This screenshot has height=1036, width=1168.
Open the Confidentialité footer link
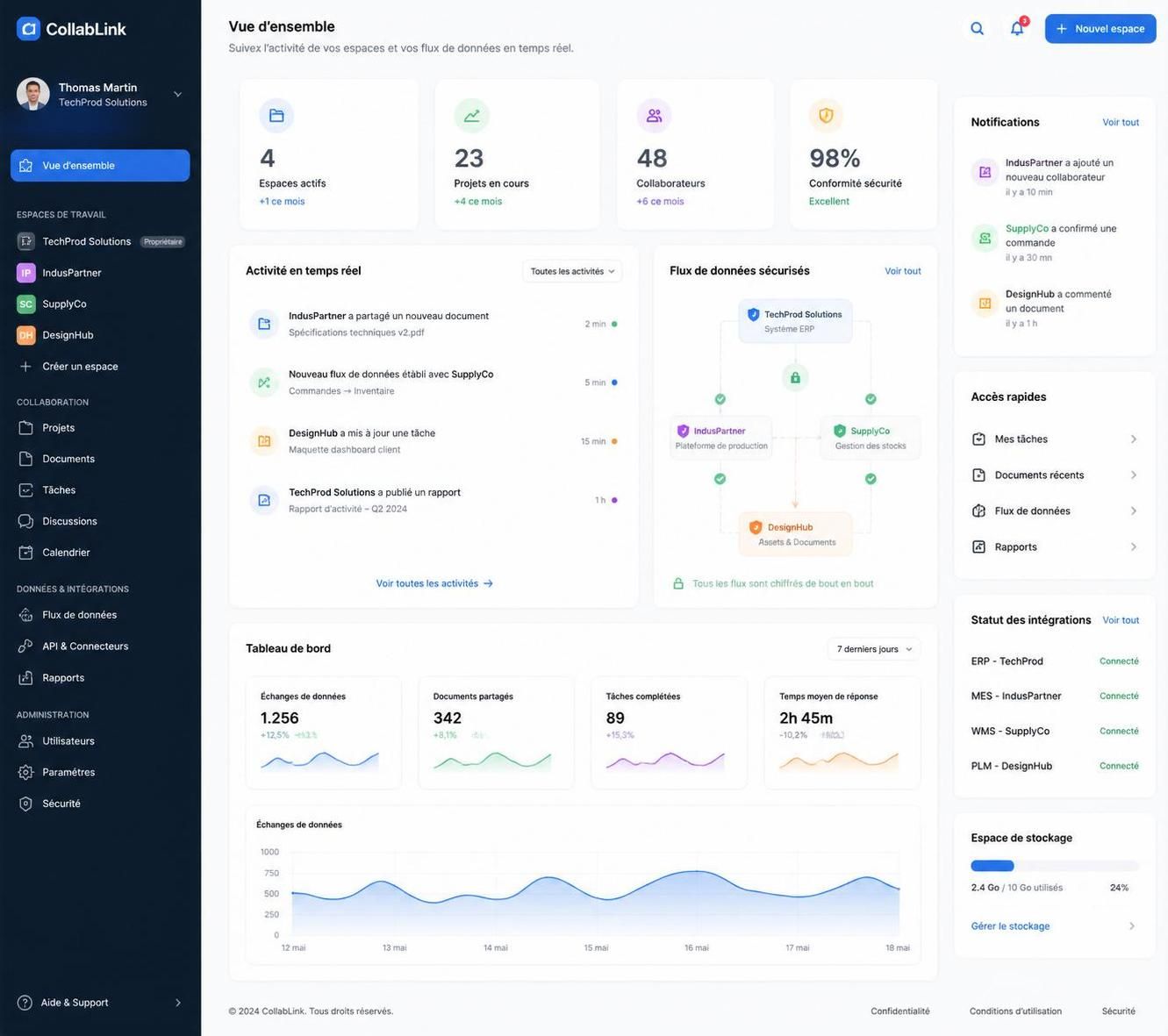tap(900, 1011)
